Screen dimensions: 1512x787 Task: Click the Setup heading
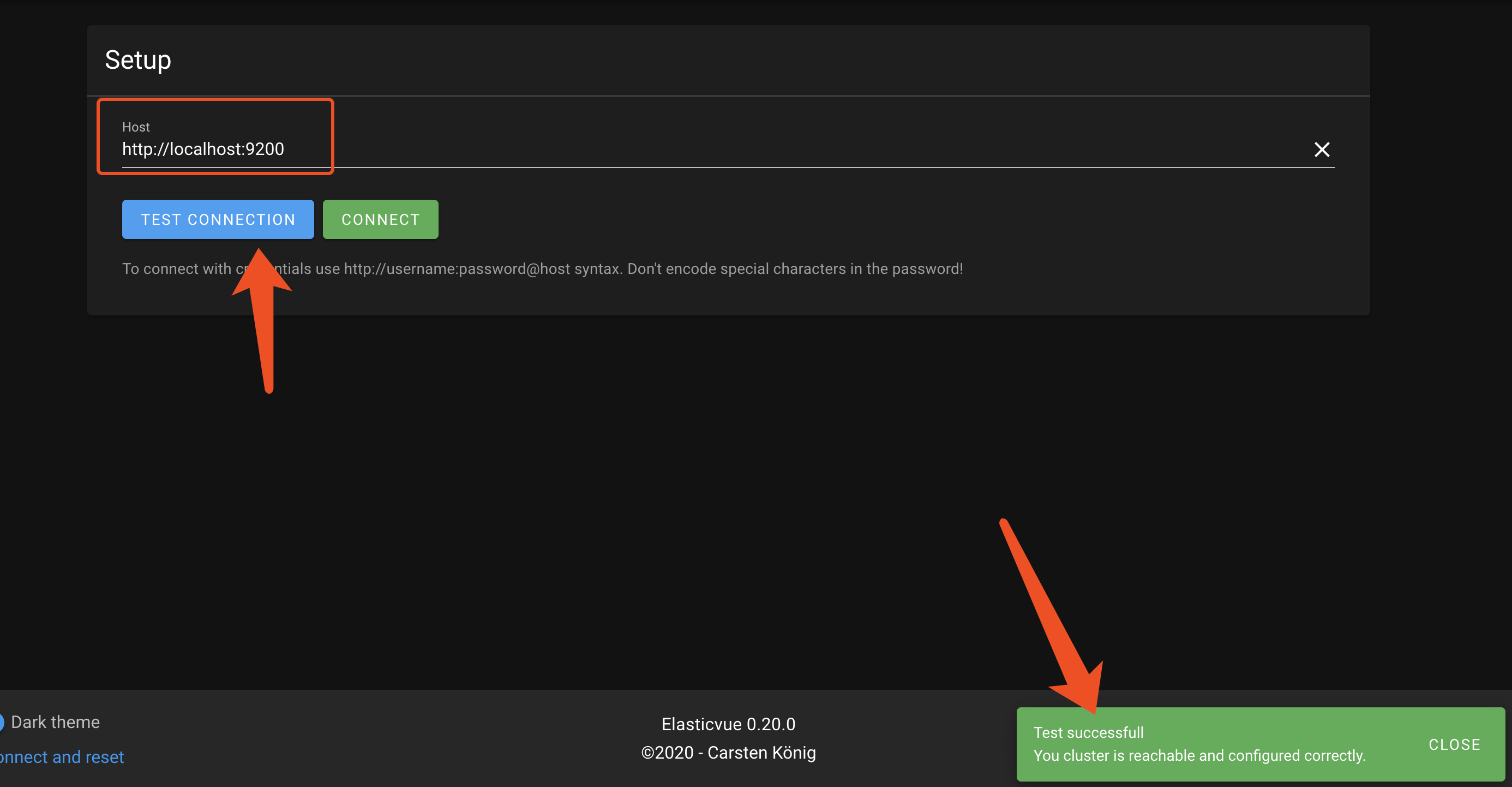[x=138, y=60]
